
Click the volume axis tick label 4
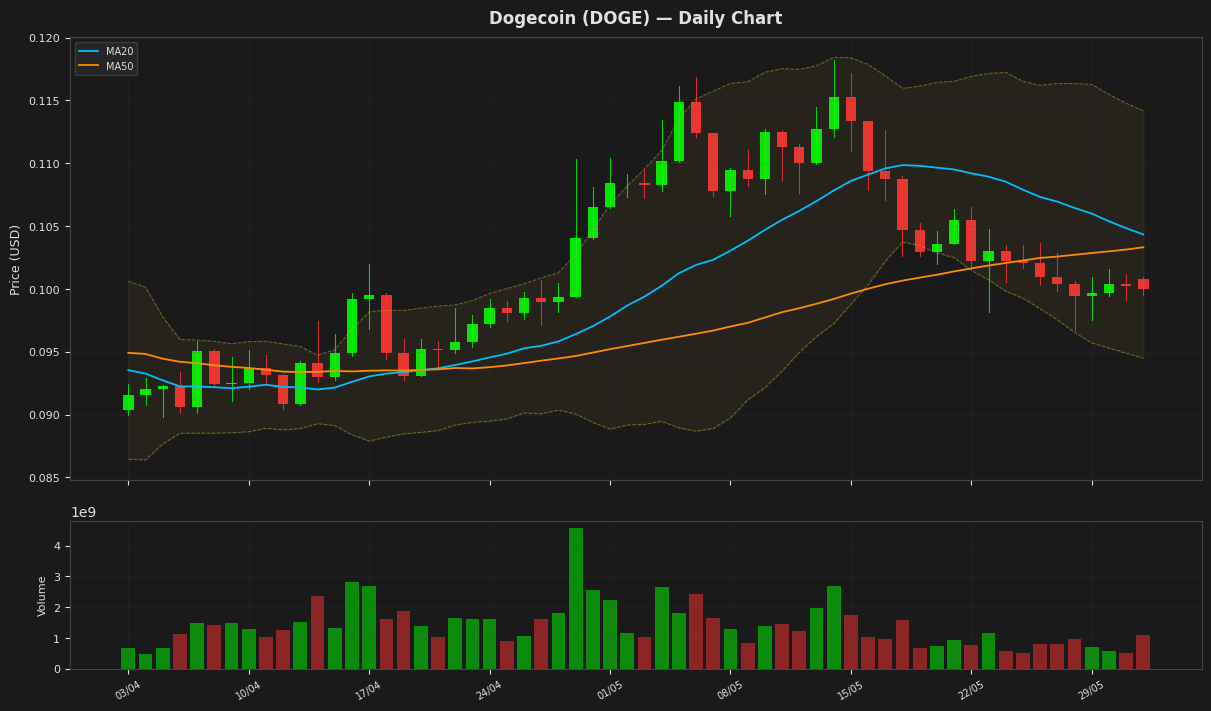pos(58,546)
